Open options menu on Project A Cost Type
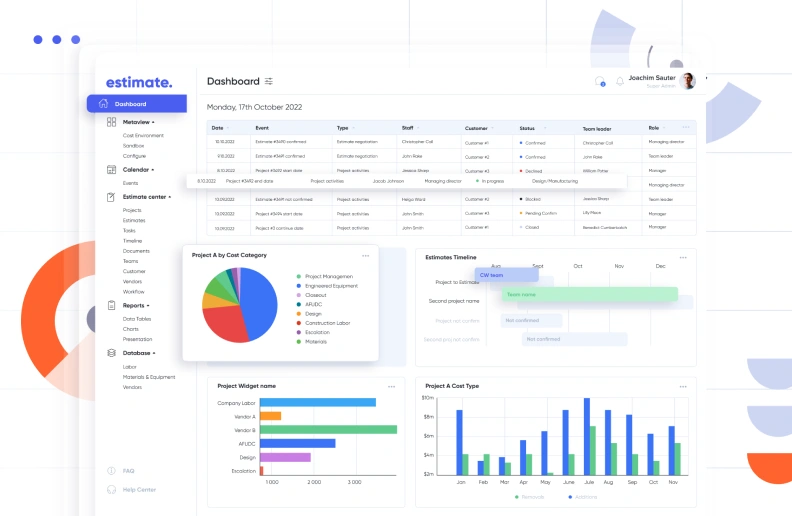Screen dimensions: 792x516 682,386
